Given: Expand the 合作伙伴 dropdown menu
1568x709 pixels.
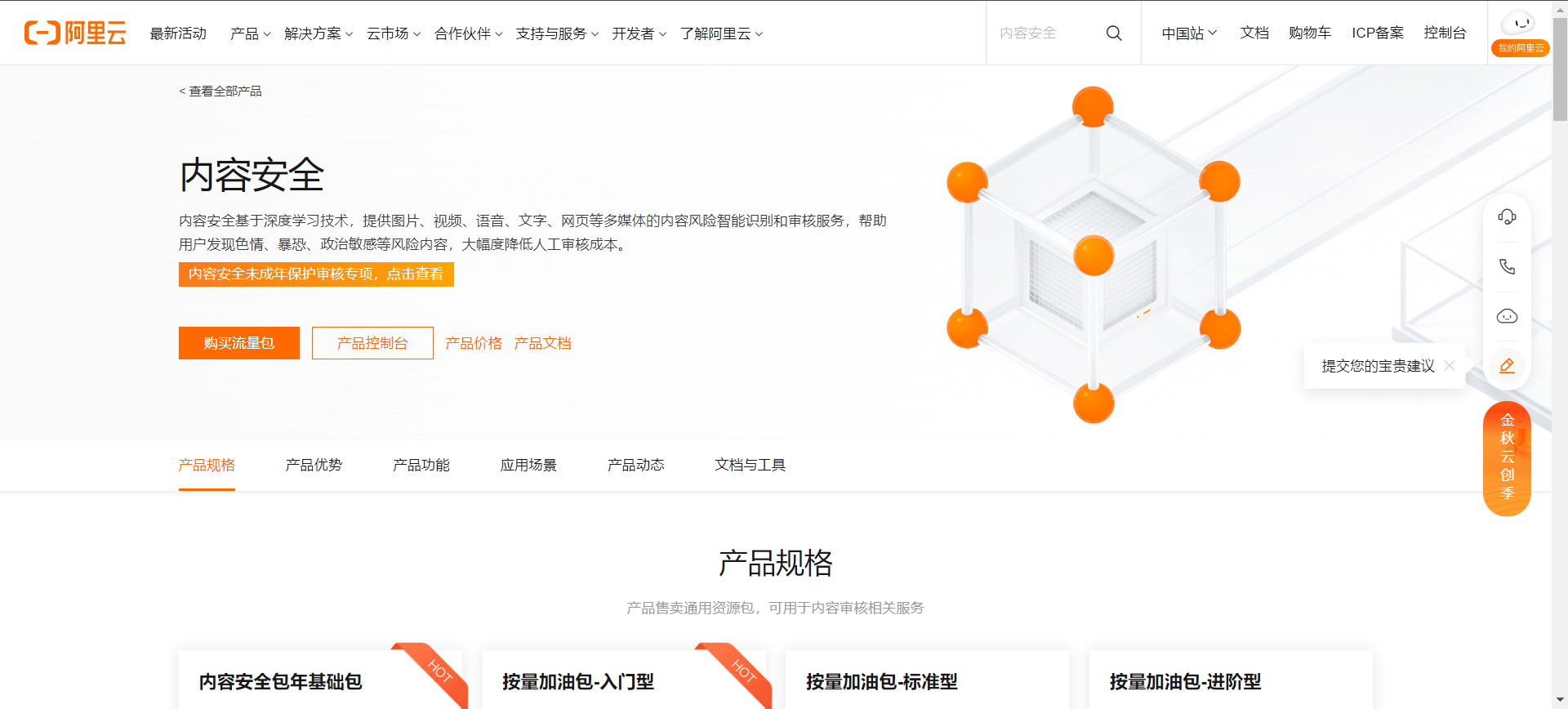Looking at the screenshot, I should coord(468,33).
